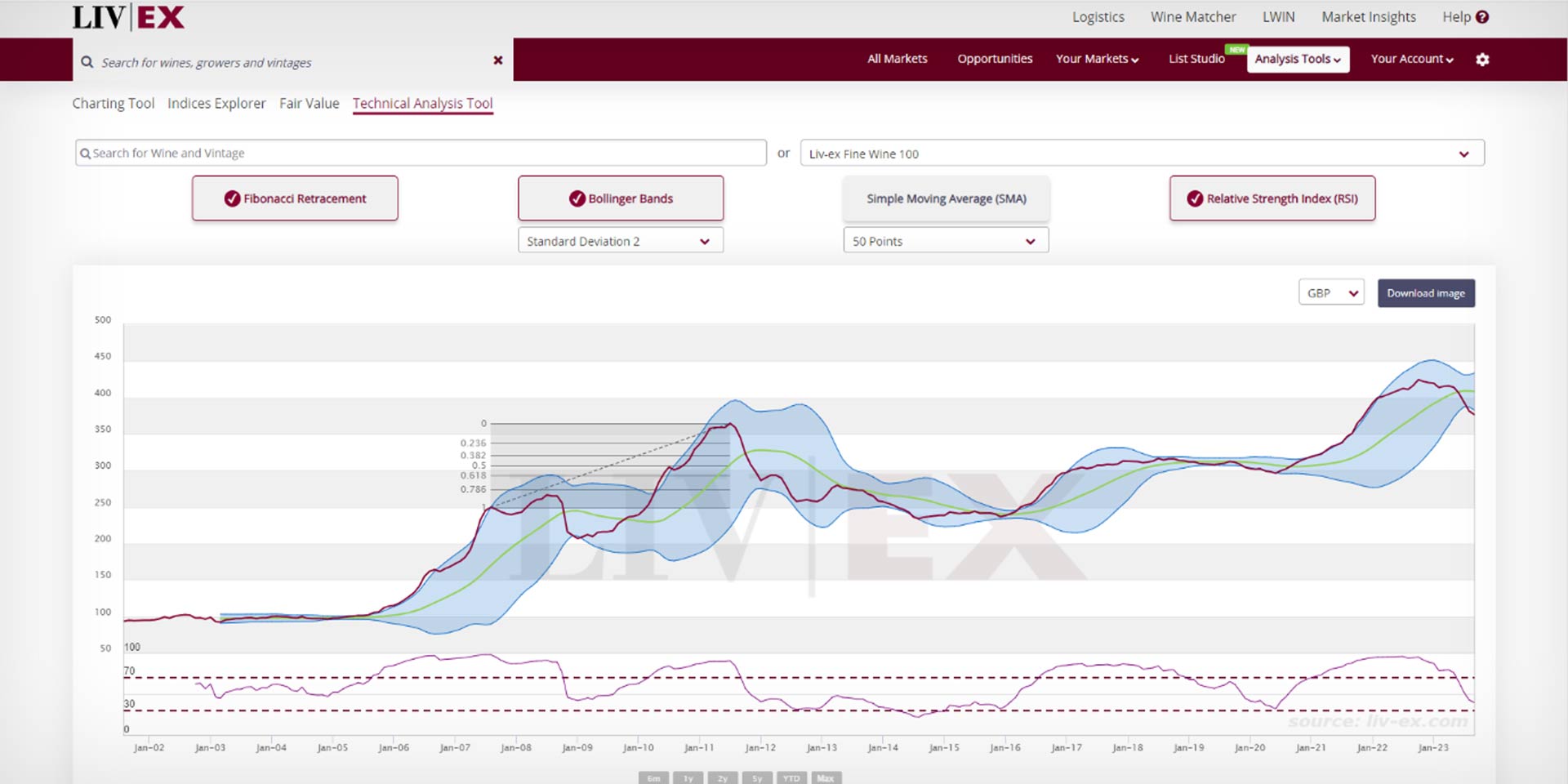
Task: Open the Liv-ex Fine Wine 100 index dropdown
Action: (1142, 154)
